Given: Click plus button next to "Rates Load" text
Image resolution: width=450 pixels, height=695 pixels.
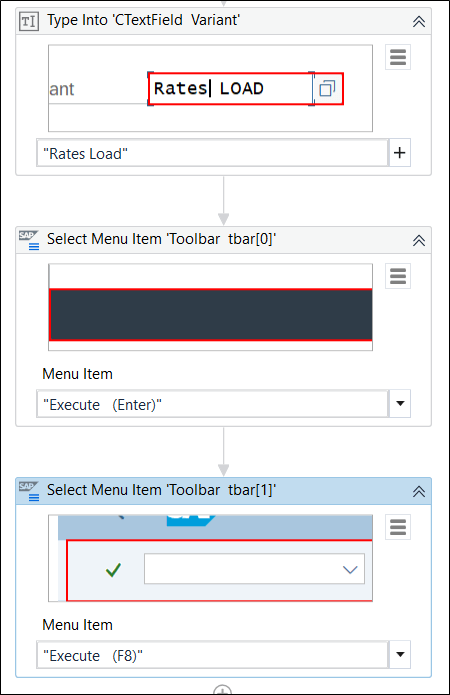Looking at the screenshot, I should 399,152.
